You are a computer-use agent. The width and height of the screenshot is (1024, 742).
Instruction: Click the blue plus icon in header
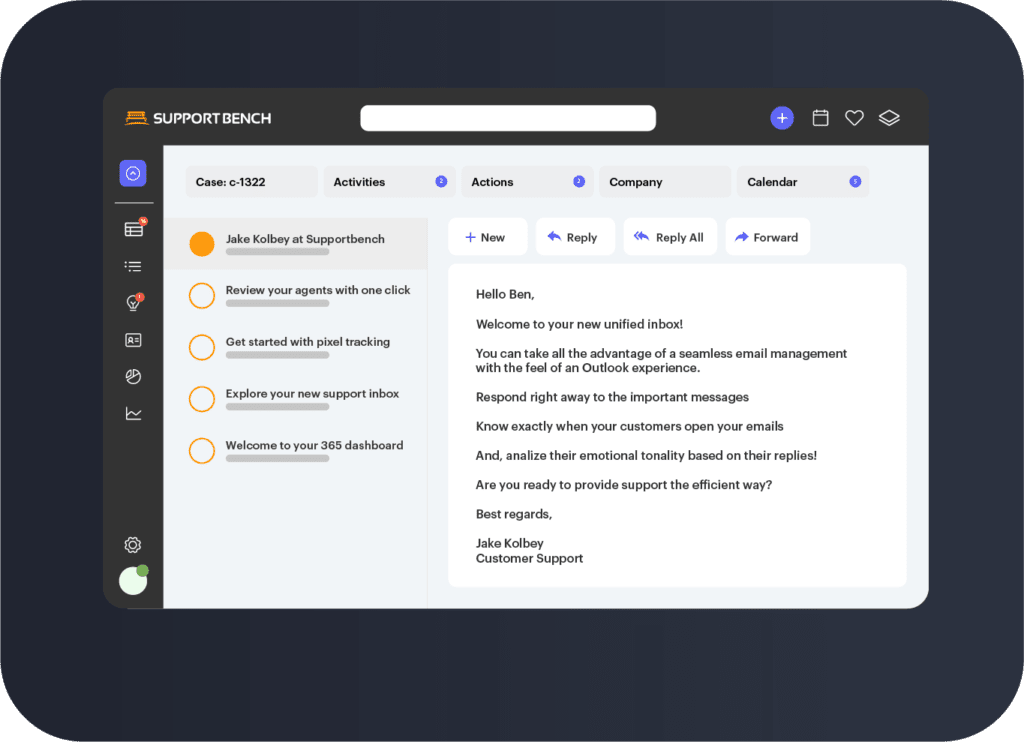(x=782, y=118)
